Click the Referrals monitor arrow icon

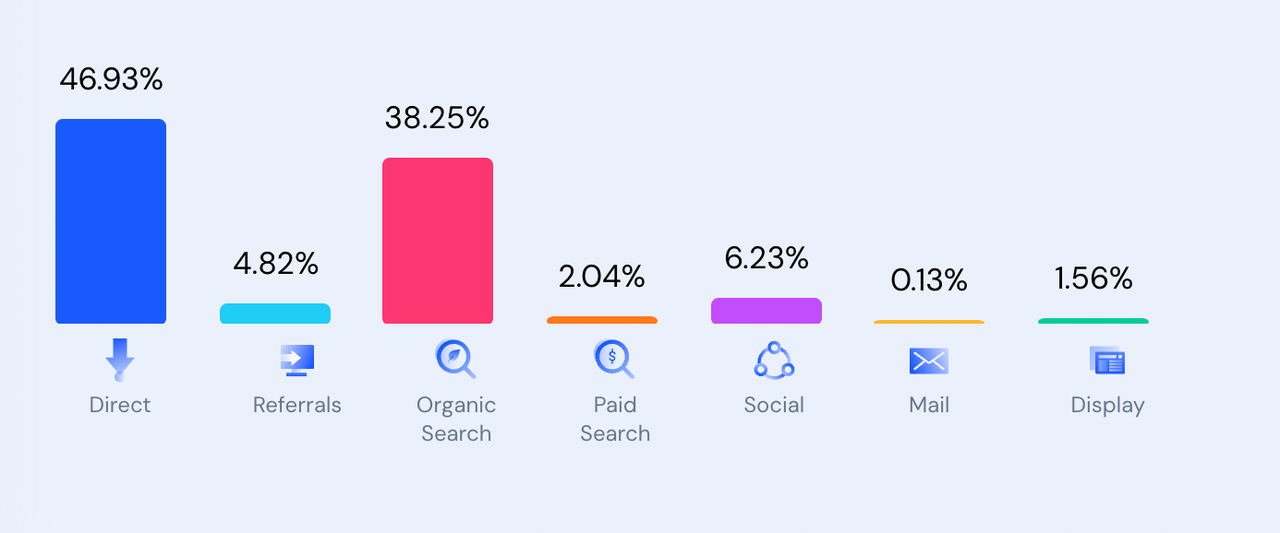point(297,360)
